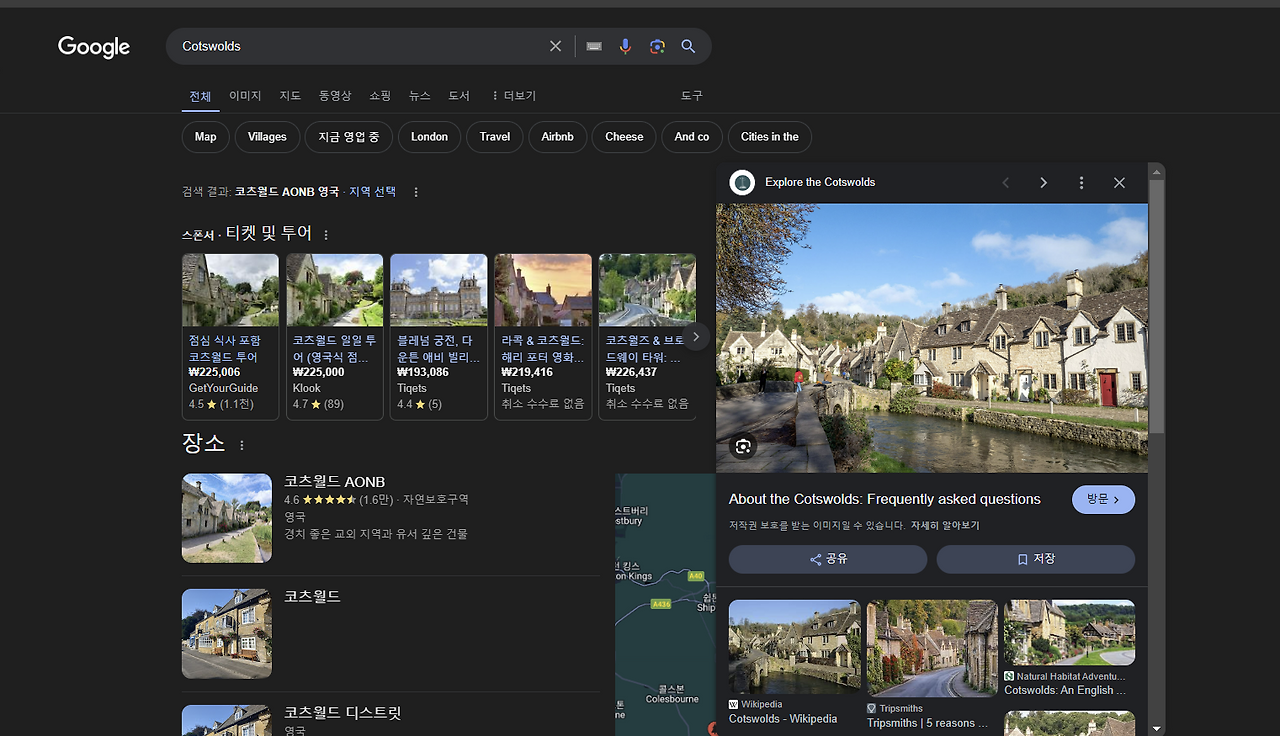The image size is (1280, 736).
Task: Expand the 더보기 more tabs menu
Action: click(513, 96)
